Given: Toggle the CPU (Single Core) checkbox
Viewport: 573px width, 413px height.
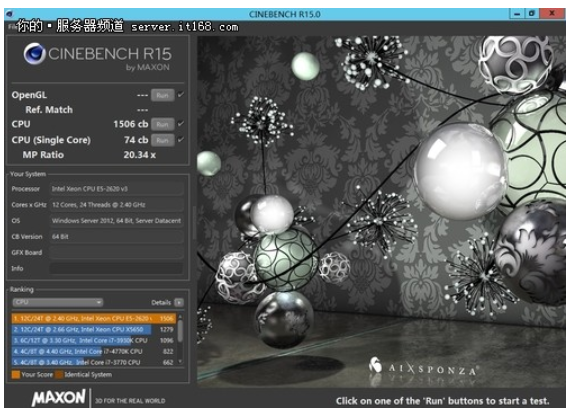Looking at the screenshot, I should [x=181, y=140].
